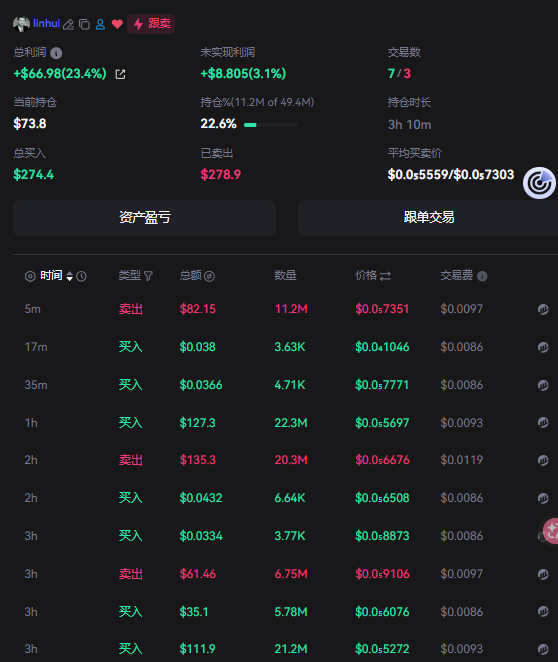Click the +$66.98(23.4%) total profit value
Viewport: 558px width, 662px height.
coord(60,73)
